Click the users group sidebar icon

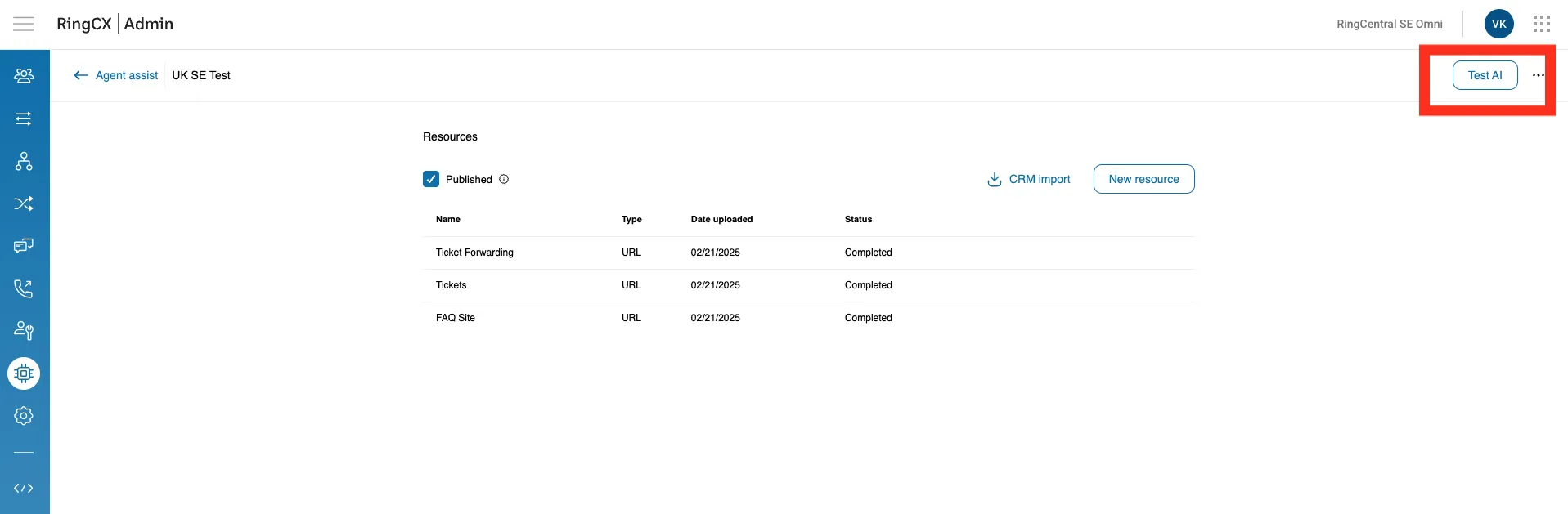24,76
